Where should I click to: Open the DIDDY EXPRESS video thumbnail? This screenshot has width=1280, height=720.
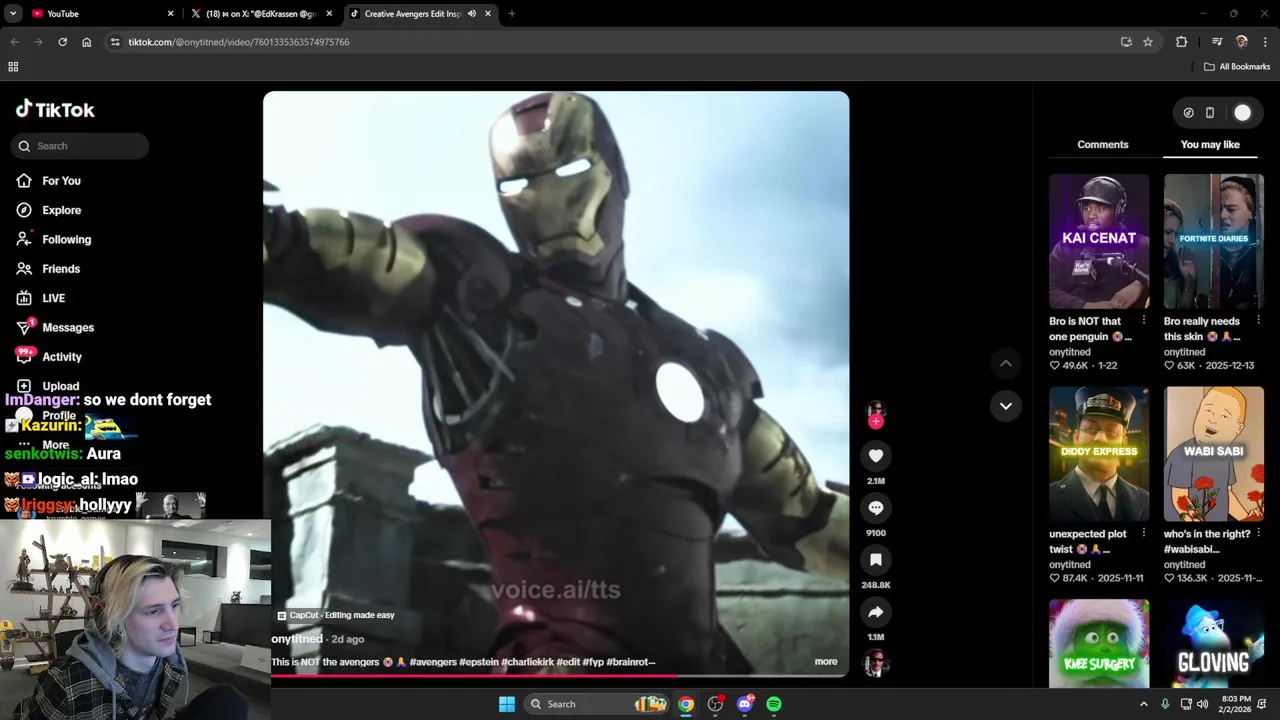1099,454
